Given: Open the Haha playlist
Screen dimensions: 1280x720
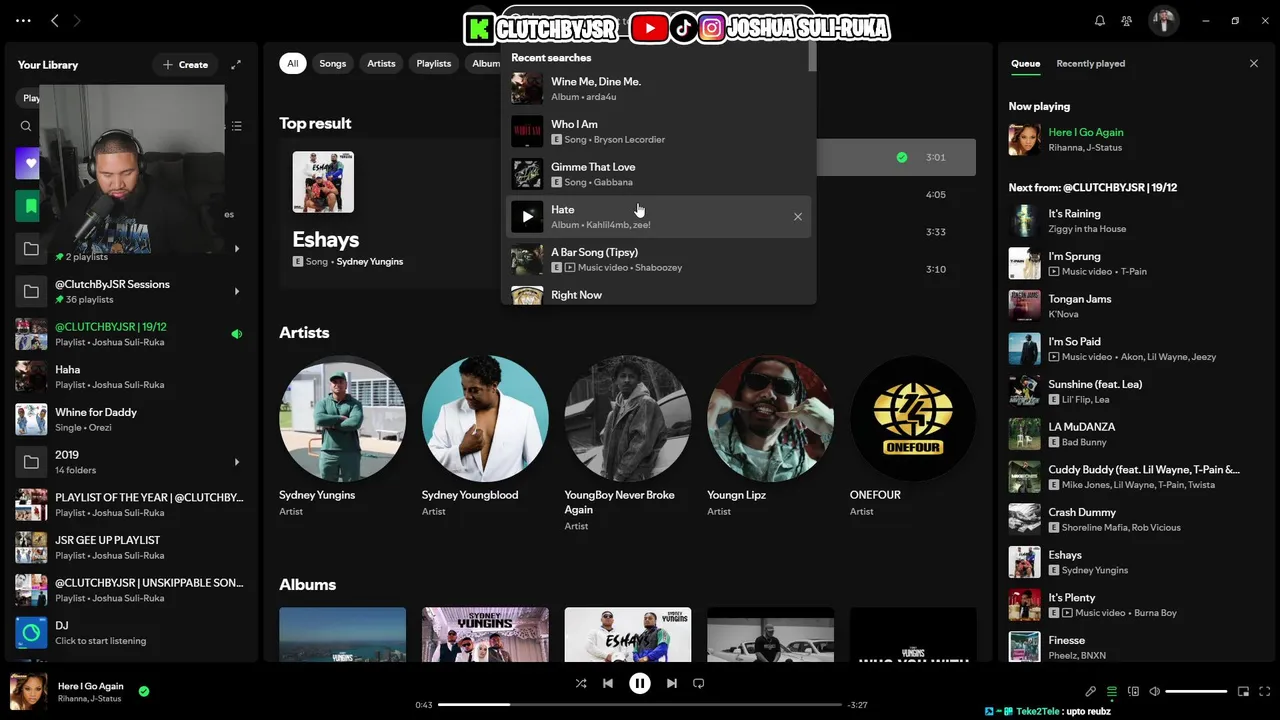Looking at the screenshot, I should pyautogui.click(x=130, y=377).
